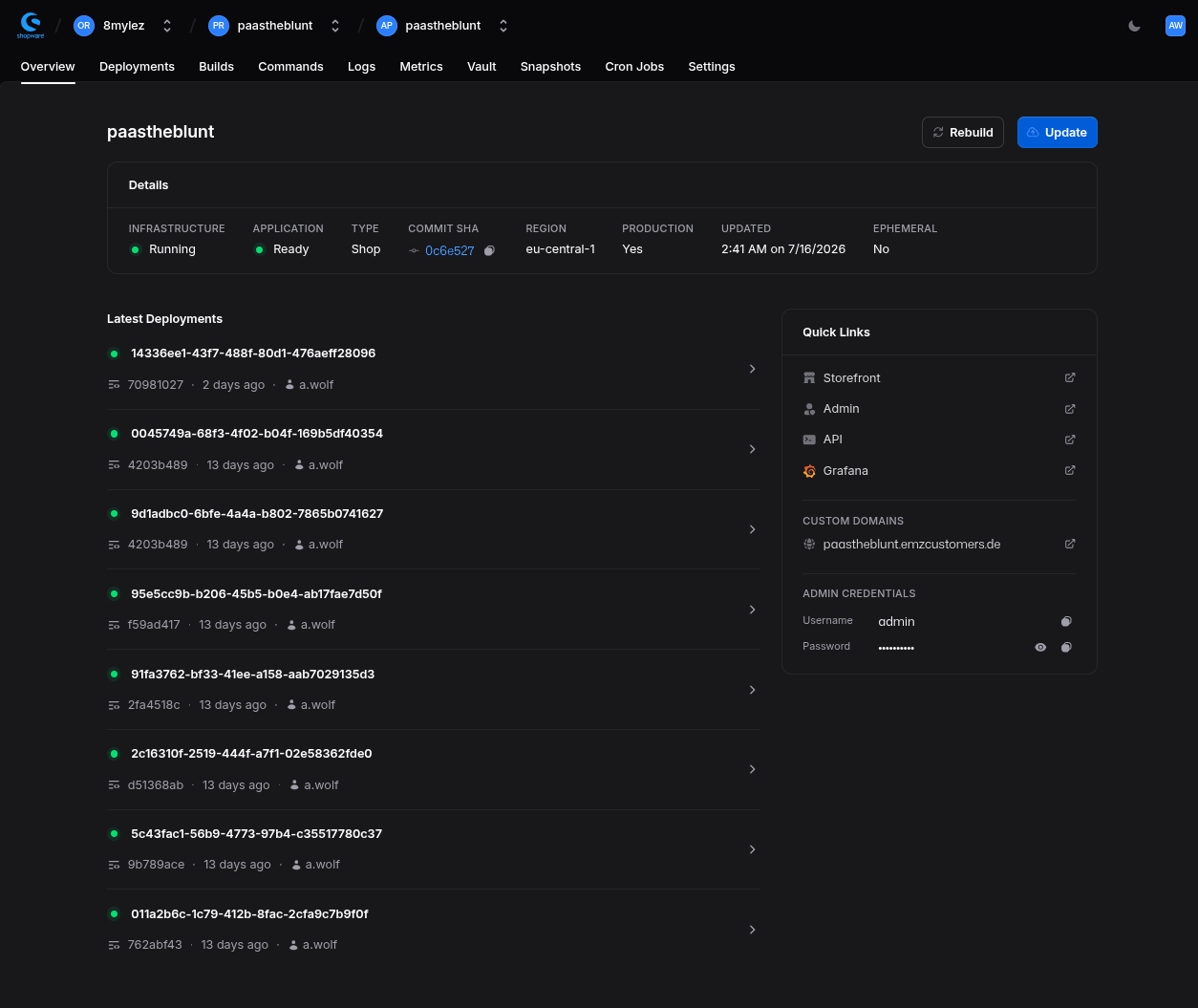Image resolution: width=1198 pixels, height=1008 pixels.
Task: Expand chevron for deployment 011a2b6c
Action: pos(753,930)
